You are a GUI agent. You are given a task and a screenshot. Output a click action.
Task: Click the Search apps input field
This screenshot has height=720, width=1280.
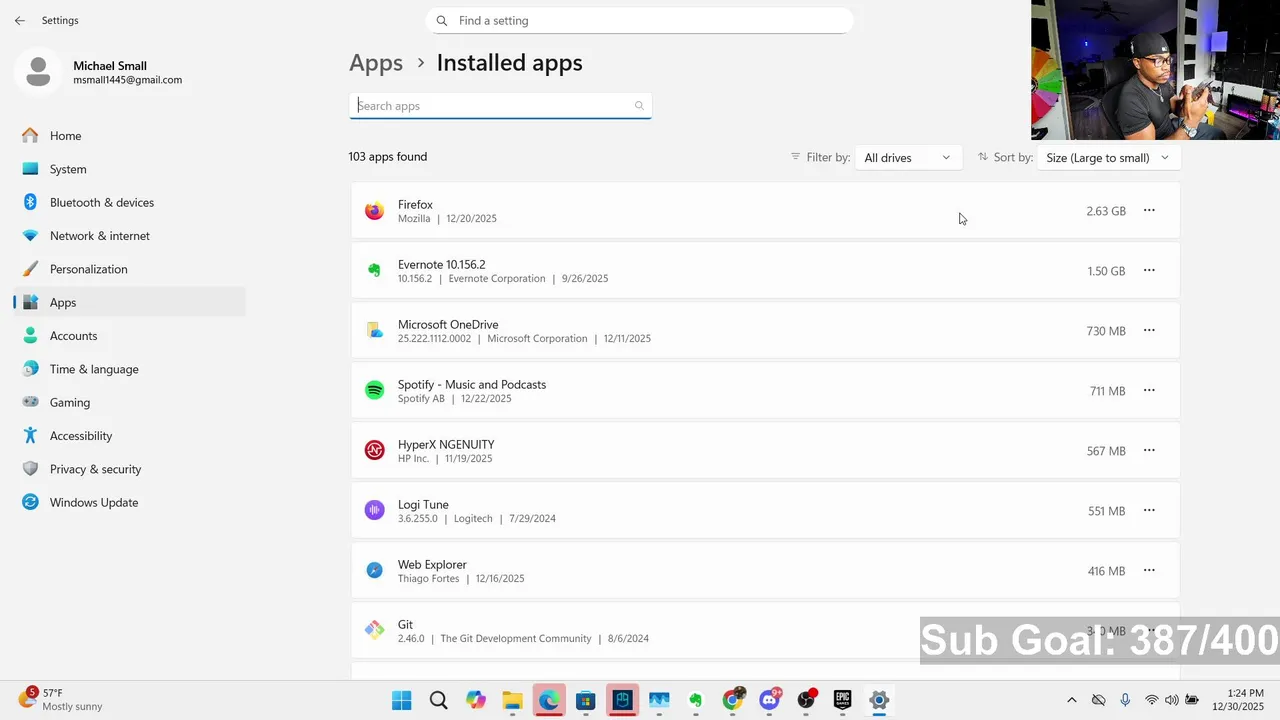tap(495, 106)
